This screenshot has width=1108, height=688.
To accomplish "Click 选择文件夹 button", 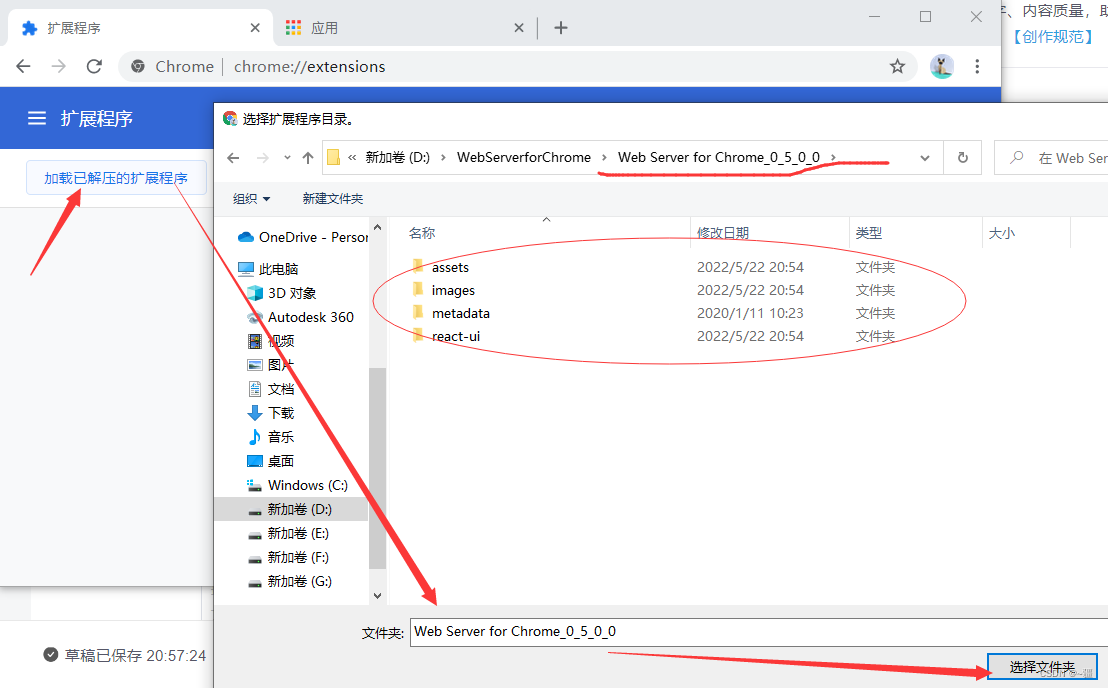I will click(1042, 666).
